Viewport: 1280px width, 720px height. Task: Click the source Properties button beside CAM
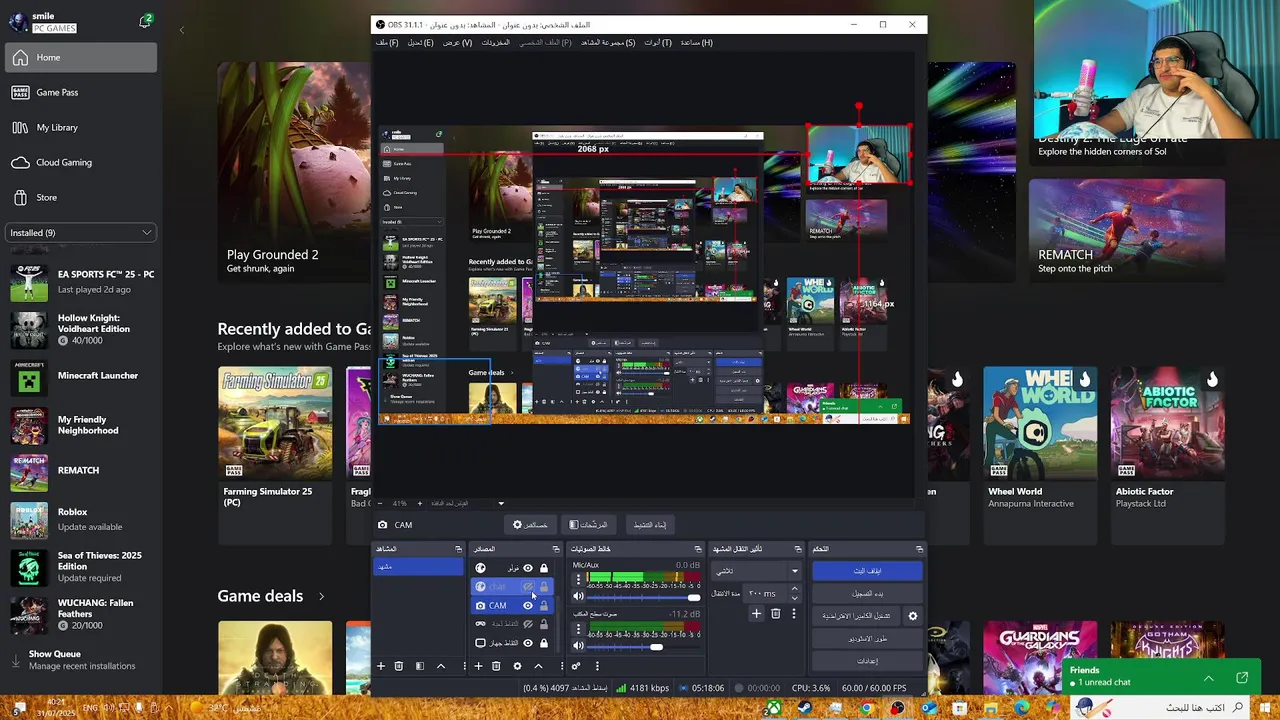530,525
